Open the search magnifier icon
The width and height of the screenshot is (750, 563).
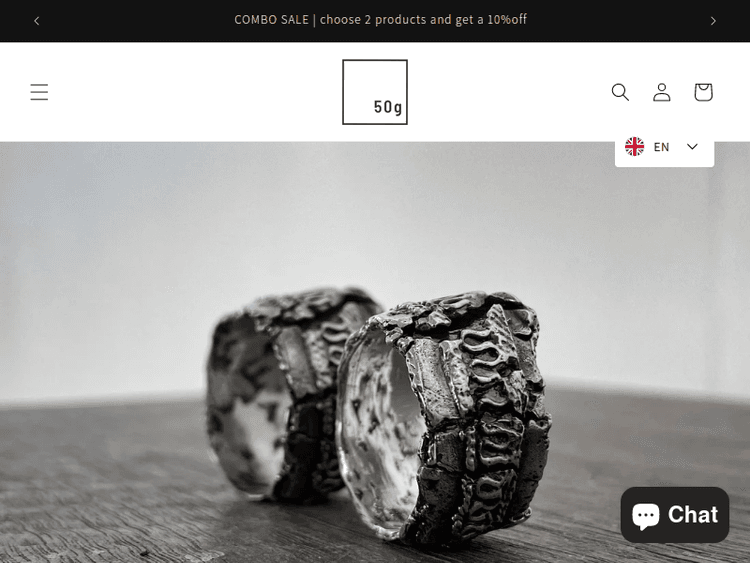pos(620,92)
